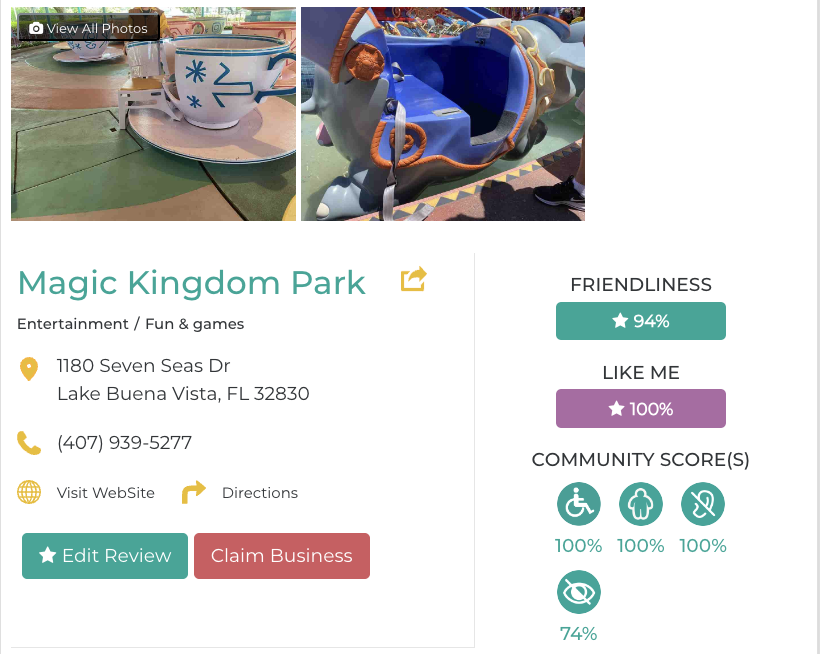820x654 pixels.
Task: Open the Visit WebSite link
Action: tap(106, 492)
